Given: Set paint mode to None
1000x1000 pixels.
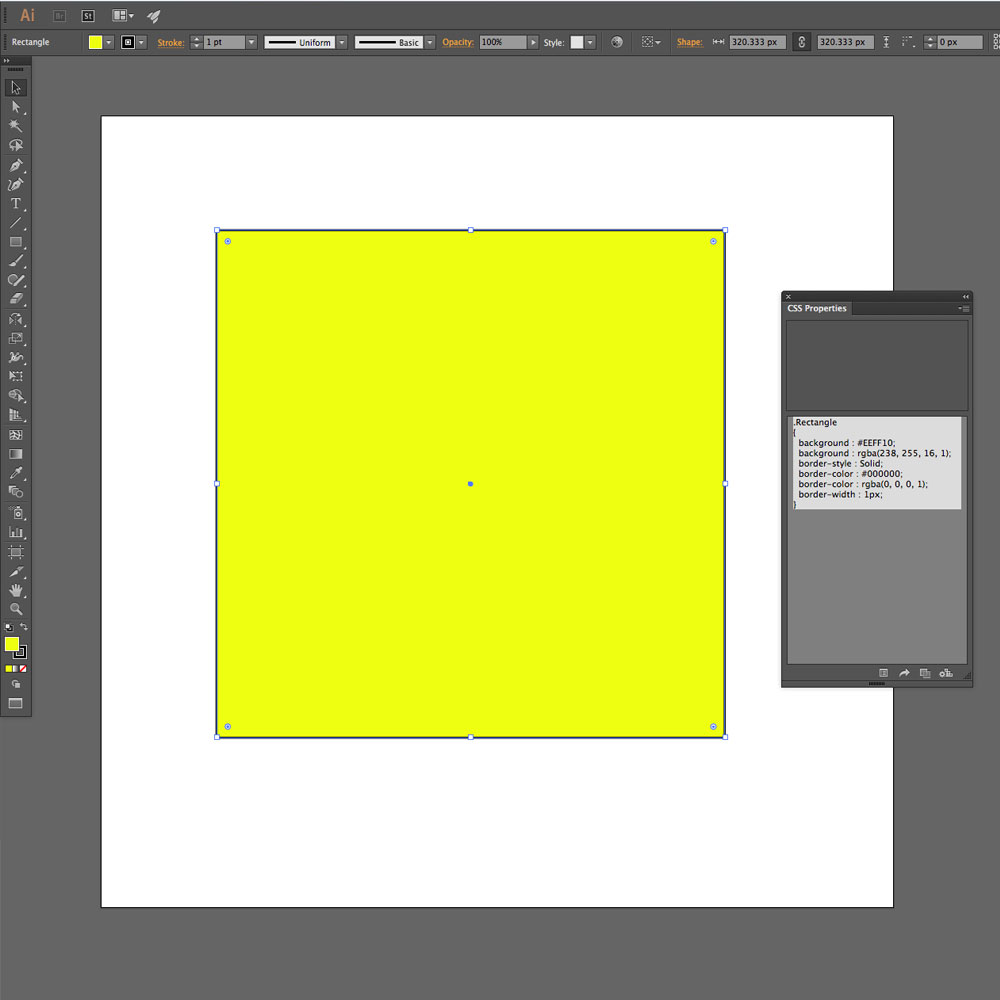Looking at the screenshot, I should coord(23,668).
